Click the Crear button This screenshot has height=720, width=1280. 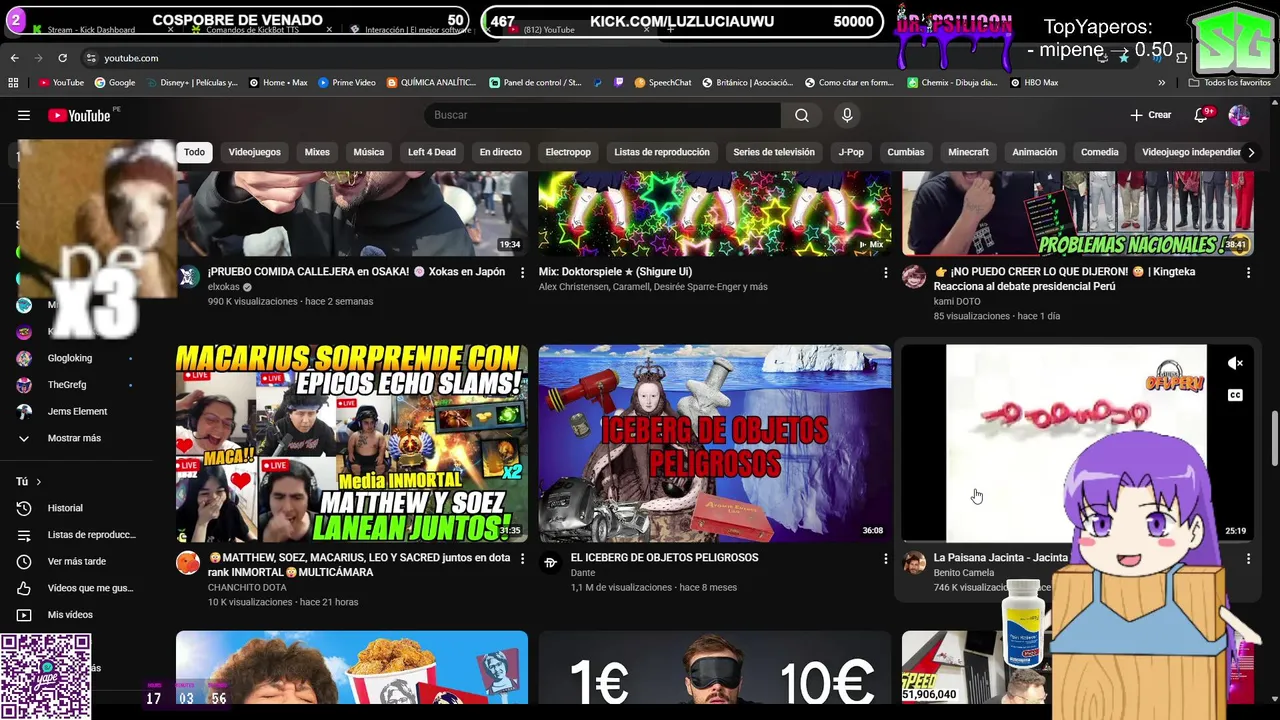tap(1150, 115)
